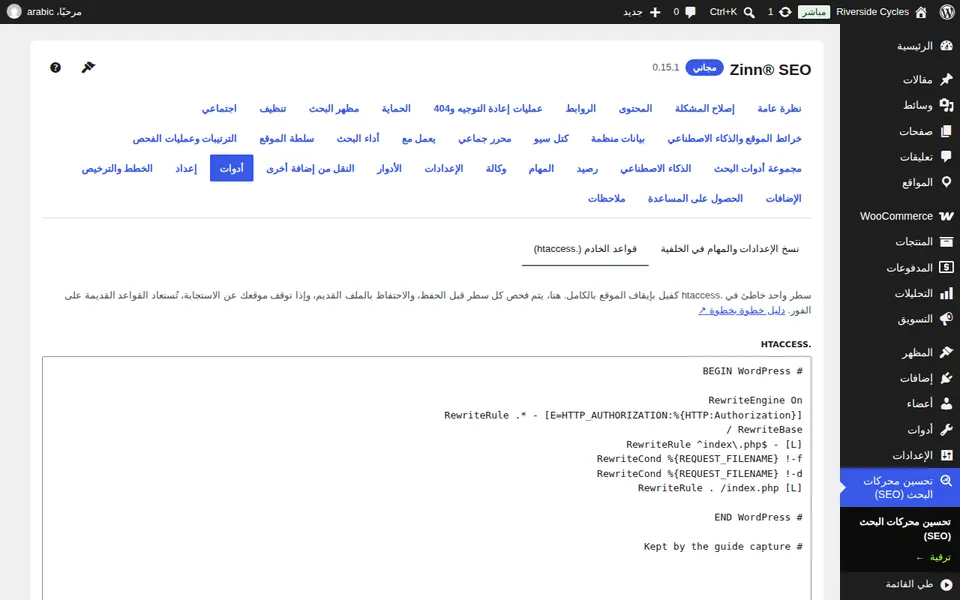Image resolution: width=960 pixels, height=600 pixels.
Task: Click the مباشر live status badge
Action: (814, 12)
